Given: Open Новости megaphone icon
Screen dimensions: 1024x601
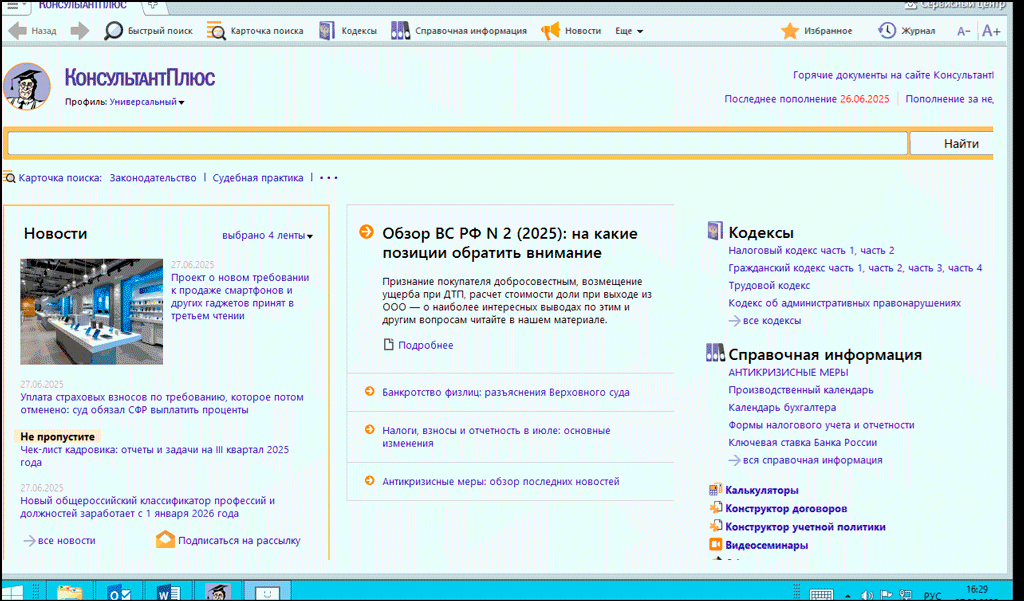Looking at the screenshot, I should (x=551, y=31).
